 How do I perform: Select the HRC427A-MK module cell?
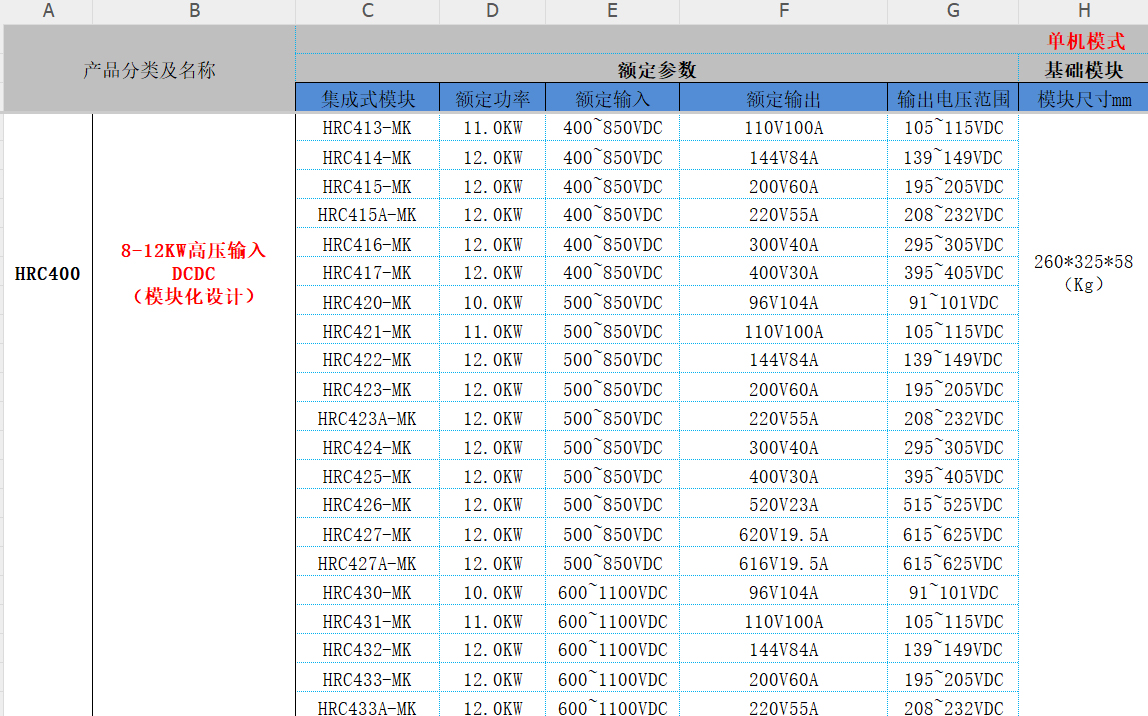[367, 564]
